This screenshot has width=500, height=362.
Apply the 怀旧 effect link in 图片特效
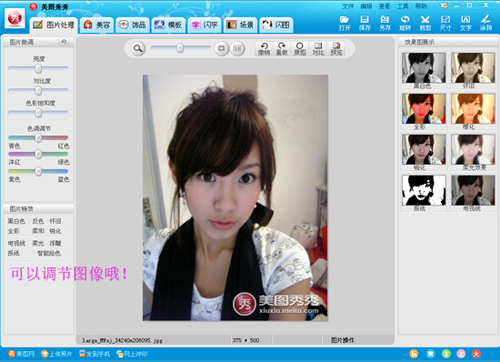55,221
